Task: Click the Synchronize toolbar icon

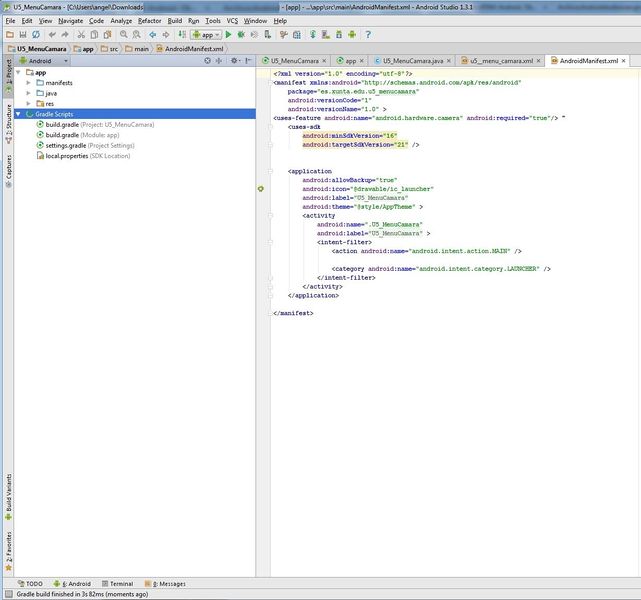Action: coord(36,35)
